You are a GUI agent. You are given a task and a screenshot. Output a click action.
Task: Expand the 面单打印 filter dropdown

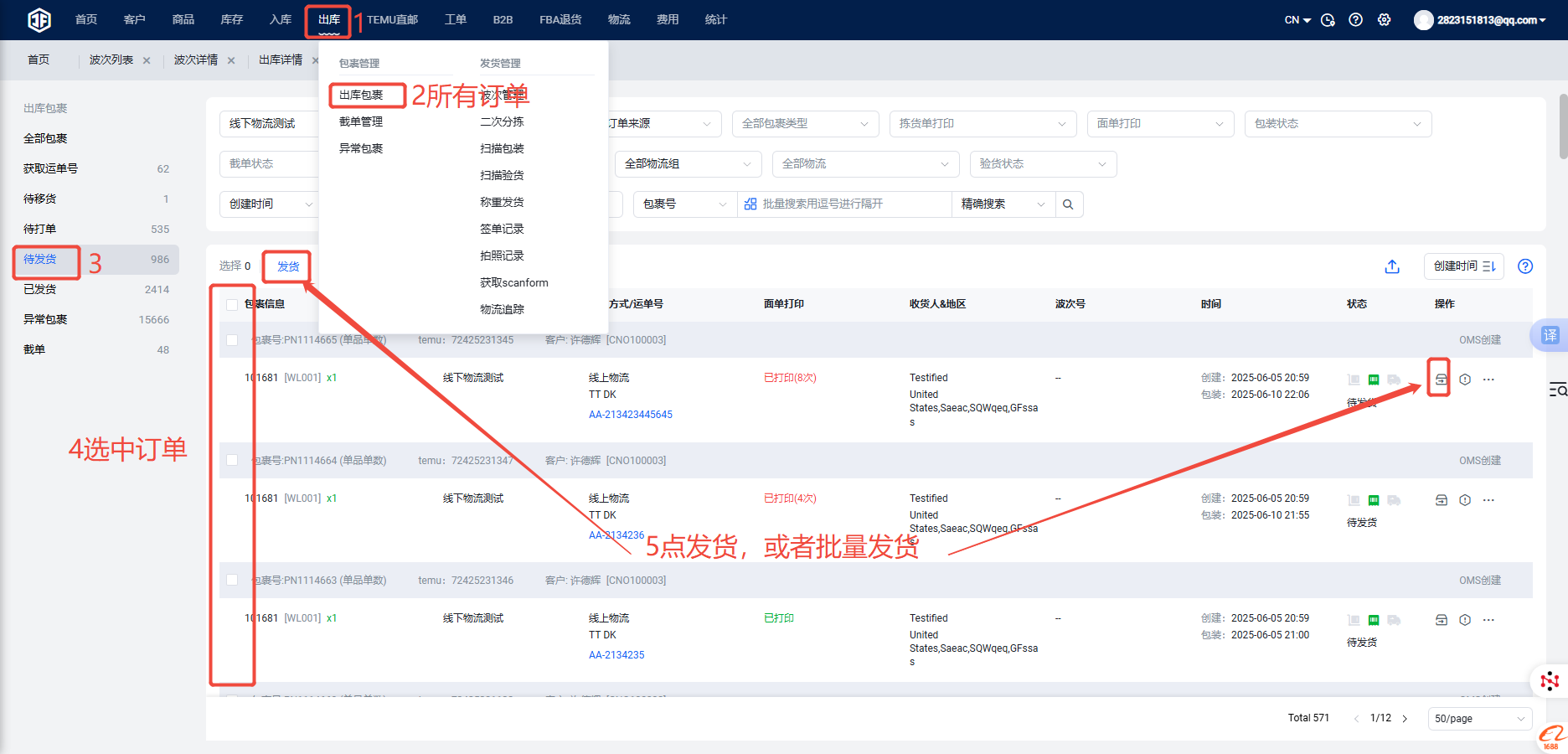pyautogui.click(x=1160, y=124)
